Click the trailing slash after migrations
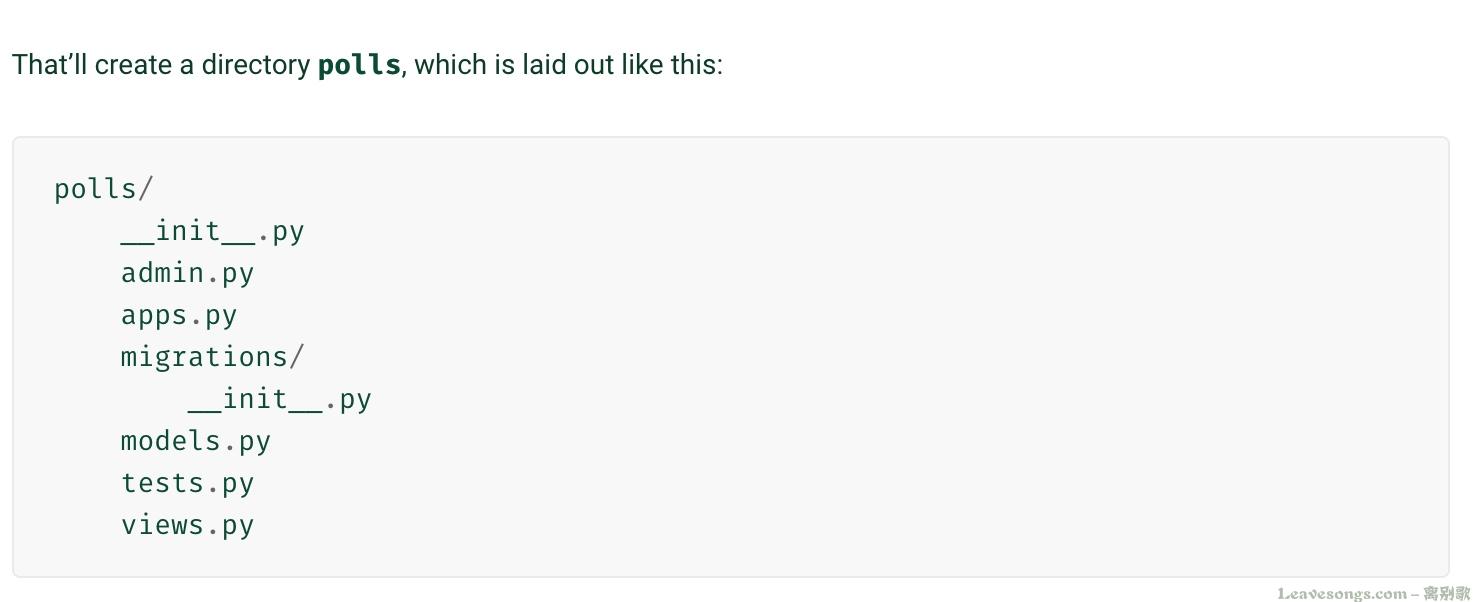Viewport: 1474px width, 602px height. click(x=296, y=357)
